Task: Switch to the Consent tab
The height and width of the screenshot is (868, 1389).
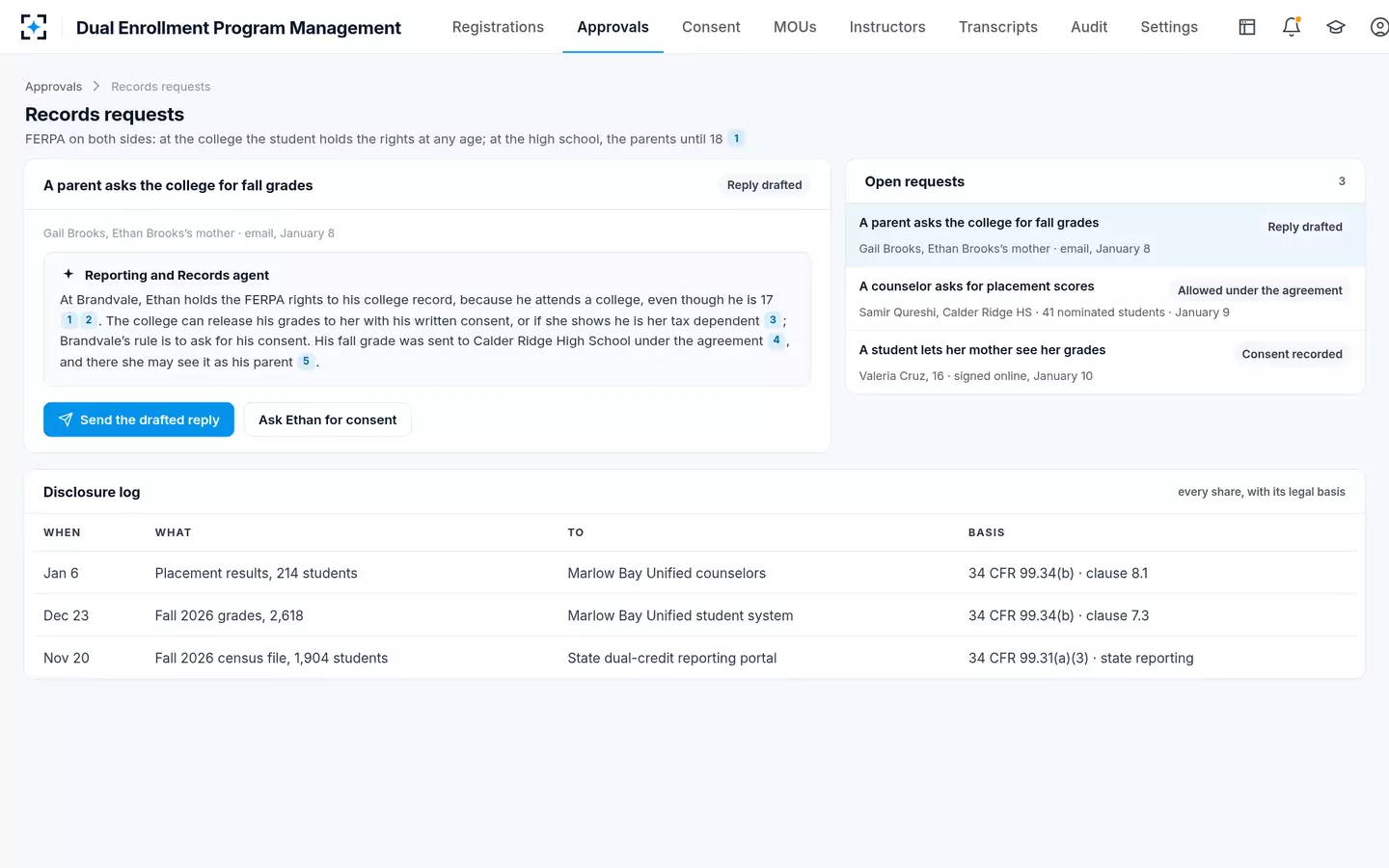Action: 711,27
